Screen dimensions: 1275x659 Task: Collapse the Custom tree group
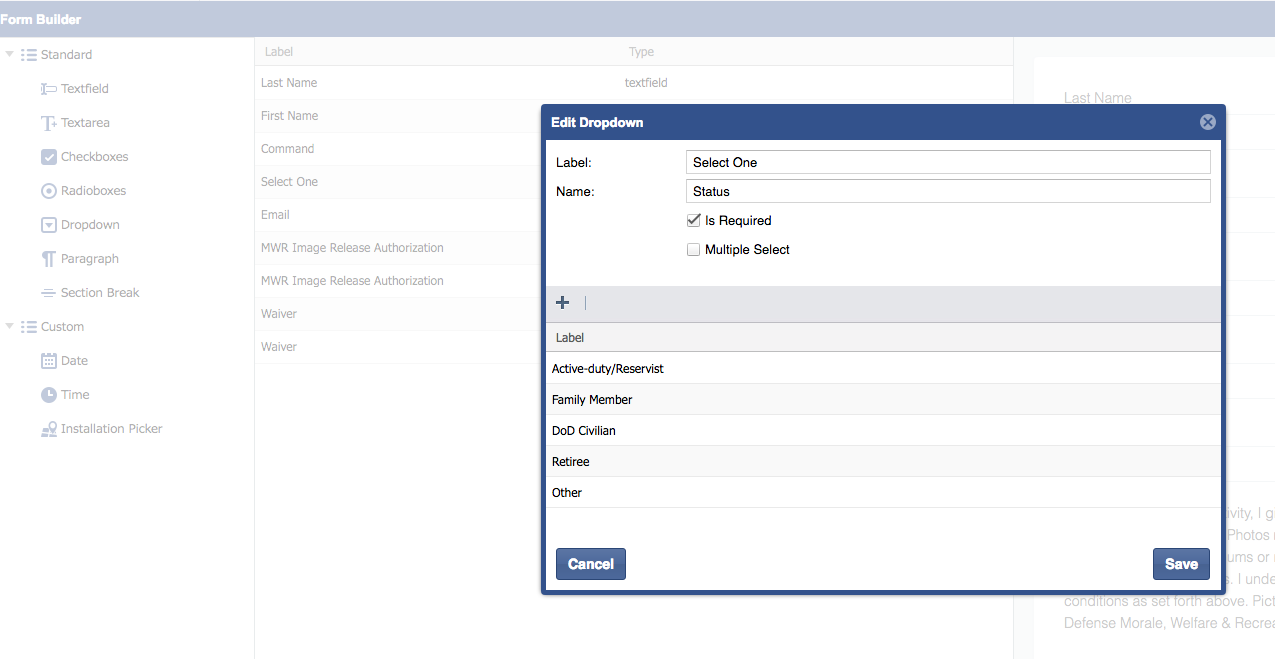pyautogui.click(x=9, y=327)
